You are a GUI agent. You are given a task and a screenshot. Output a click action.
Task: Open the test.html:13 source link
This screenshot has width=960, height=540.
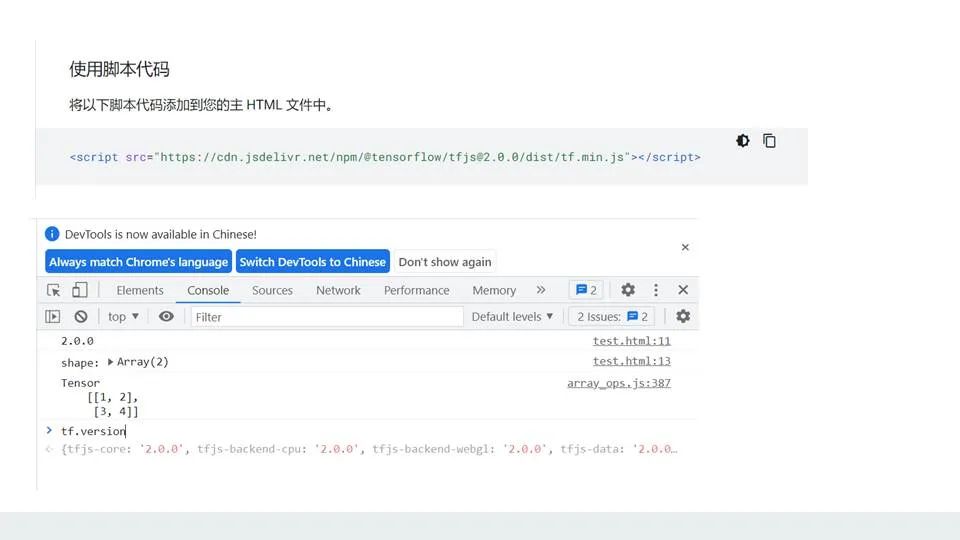coord(631,361)
